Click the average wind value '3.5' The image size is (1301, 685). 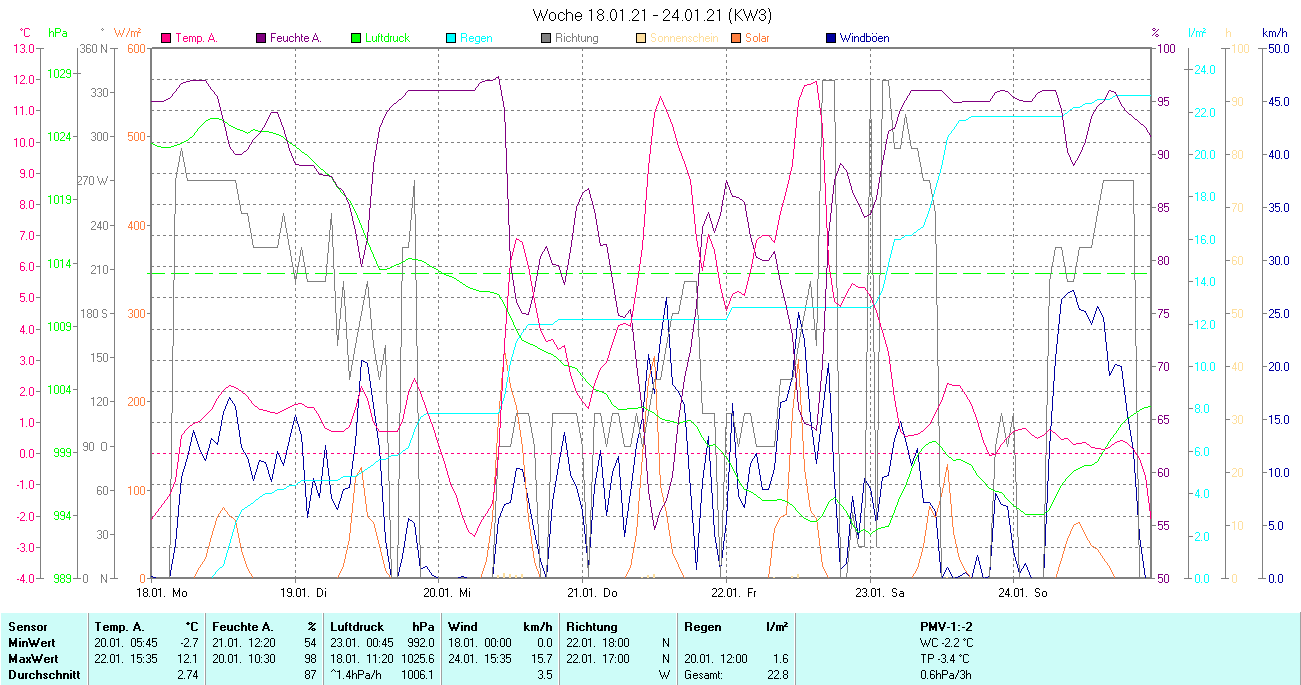tap(545, 675)
